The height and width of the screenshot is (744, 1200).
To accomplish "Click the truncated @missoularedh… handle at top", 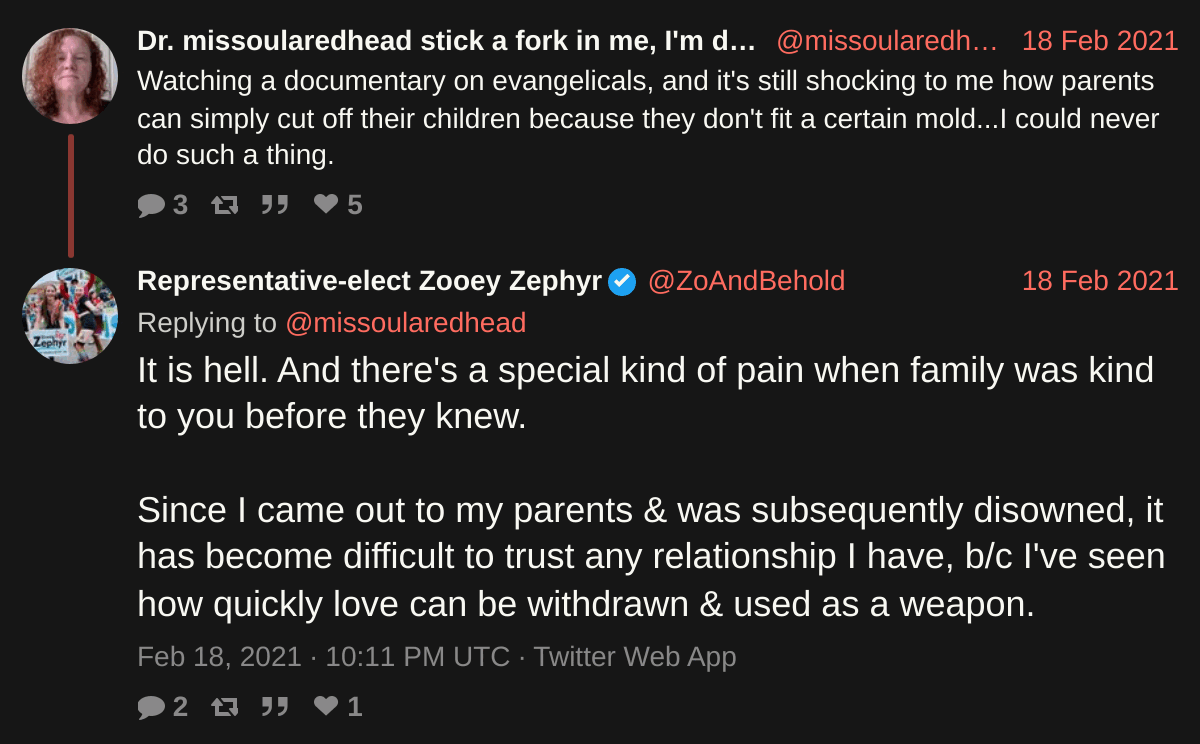I will pos(887,41).
